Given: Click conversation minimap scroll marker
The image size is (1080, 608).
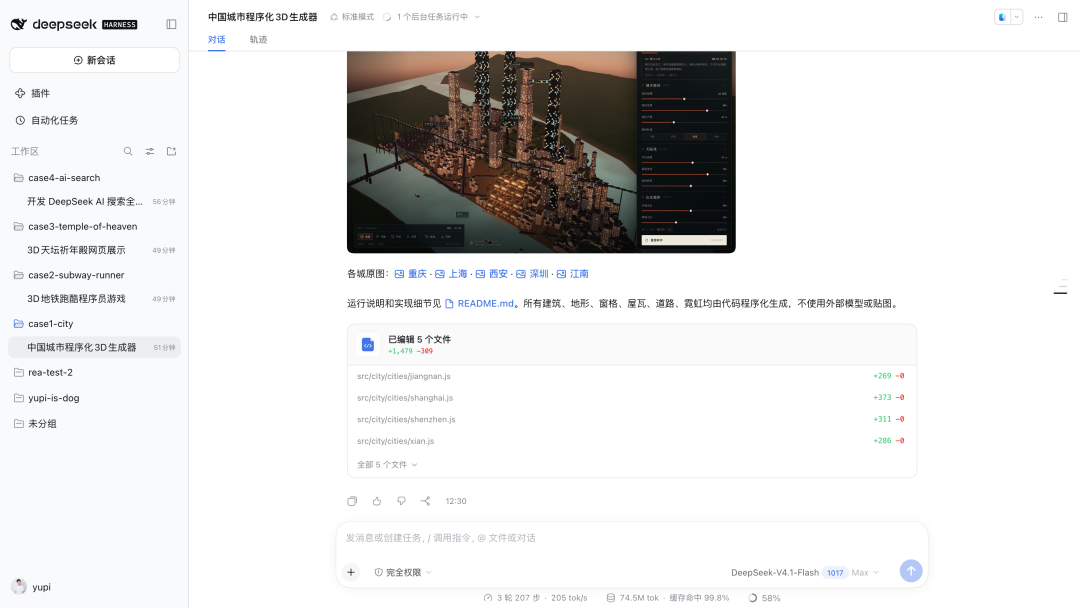Looking at the screenshot, I should 1061,293.
